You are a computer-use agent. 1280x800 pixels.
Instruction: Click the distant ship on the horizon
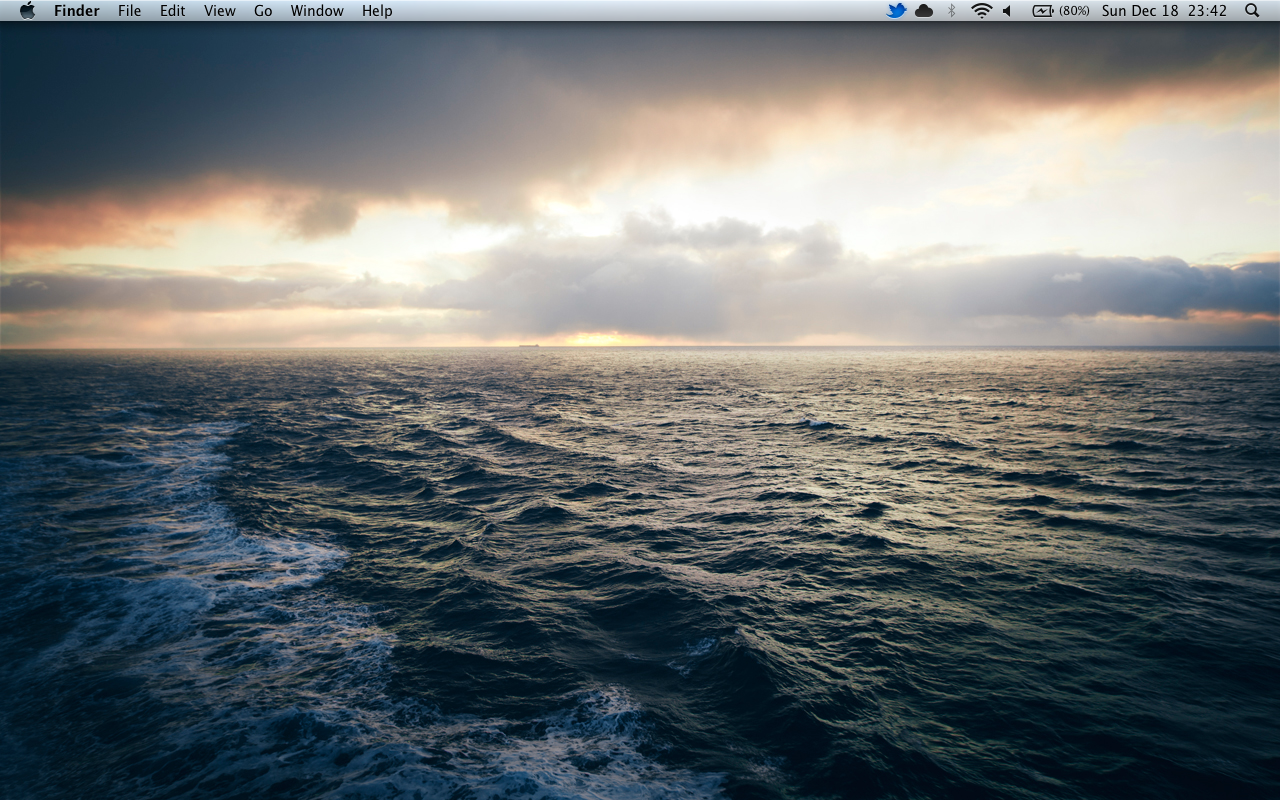[528, 345]
